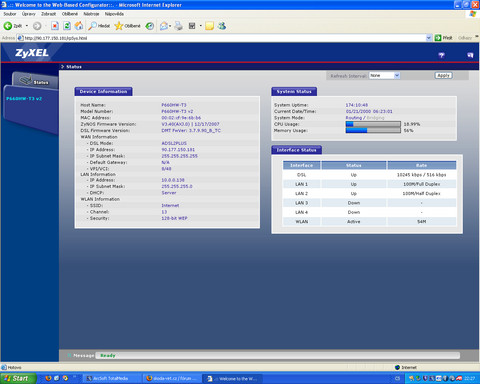The width and height of the screenshot is (480, 384).
Task: Click the CPU Usage progress bar
Action: point(373,124)
